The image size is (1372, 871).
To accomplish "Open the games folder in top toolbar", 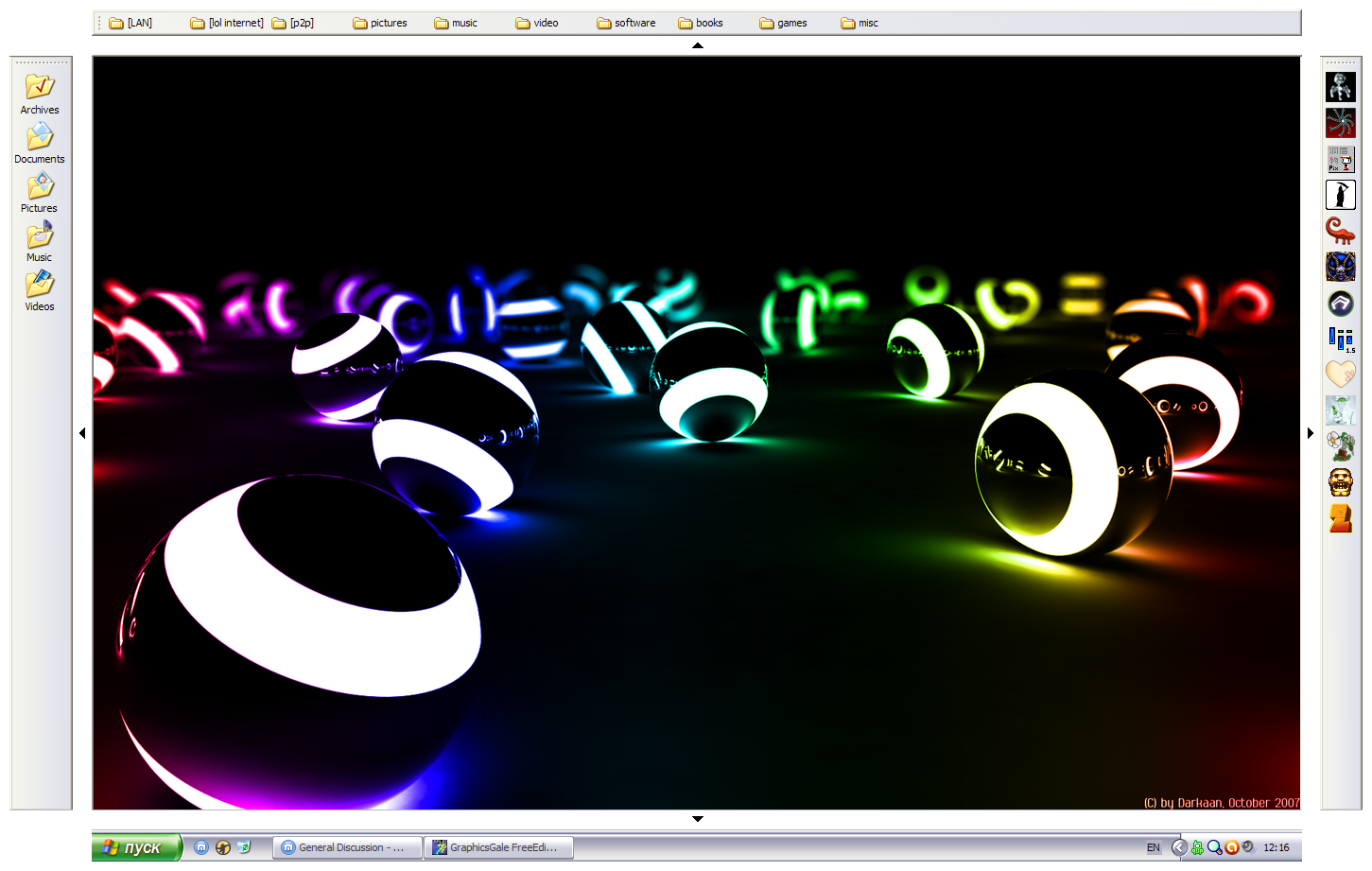I will pyautogui.click(x=784, y=23).
